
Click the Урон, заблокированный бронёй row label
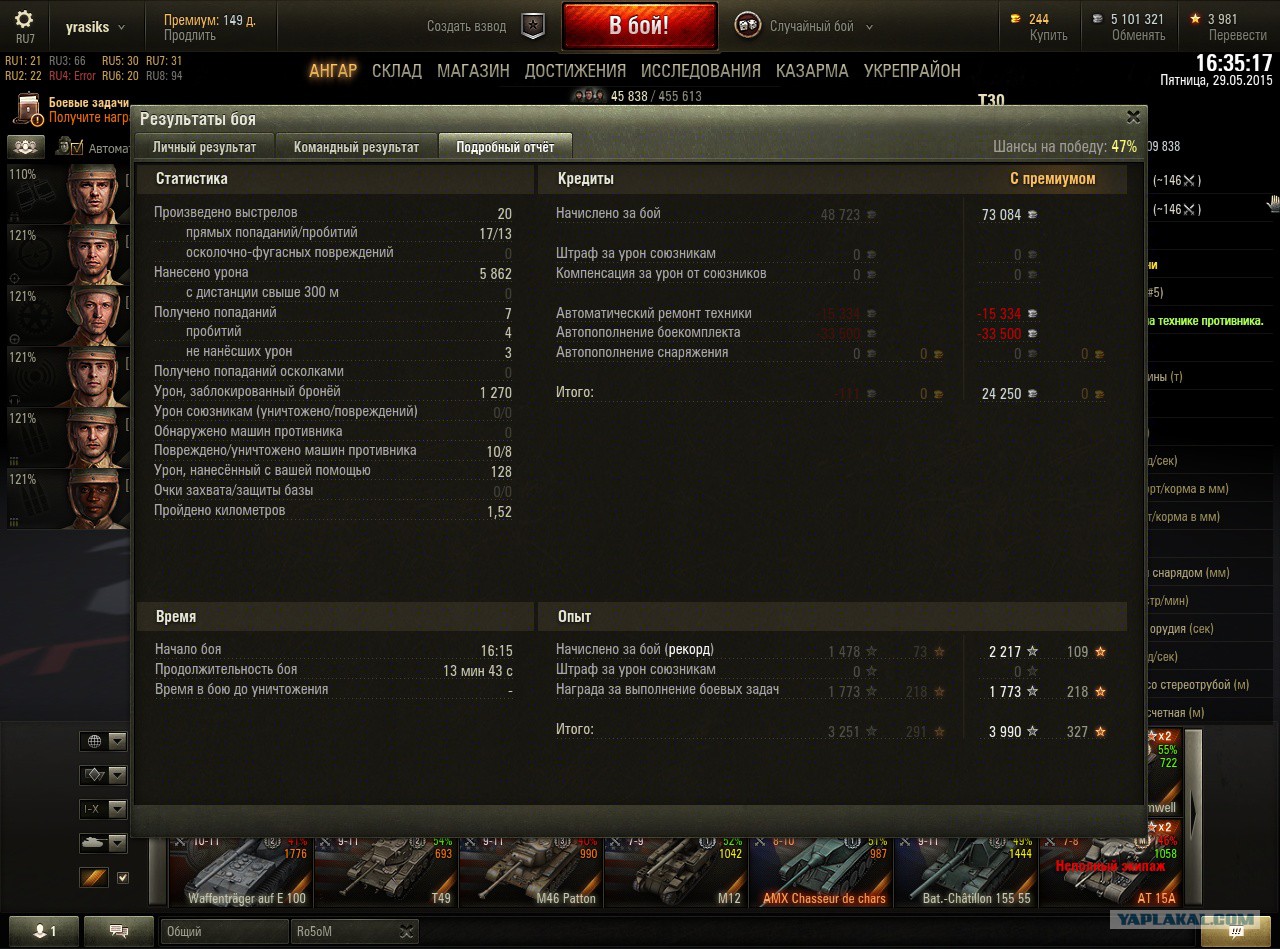[x=247, y=392]
